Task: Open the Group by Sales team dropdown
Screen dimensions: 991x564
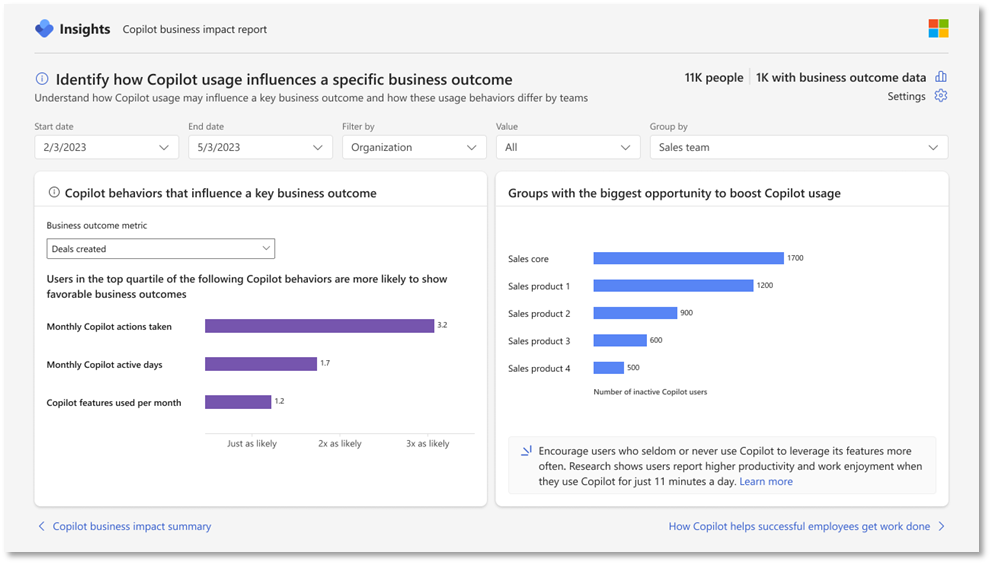Action: point(798,147)
